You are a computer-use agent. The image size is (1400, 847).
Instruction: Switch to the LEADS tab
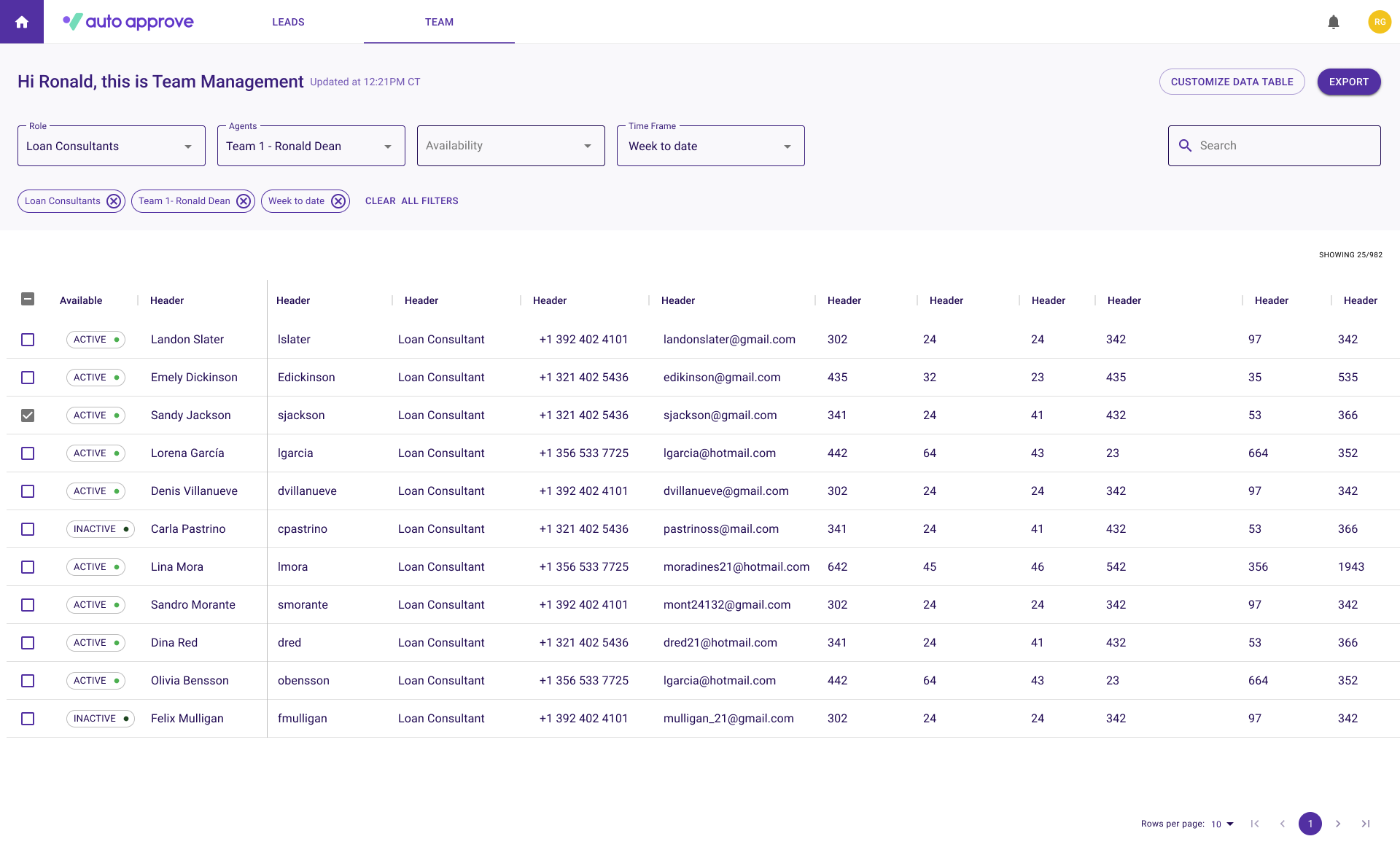pos(288,22)
